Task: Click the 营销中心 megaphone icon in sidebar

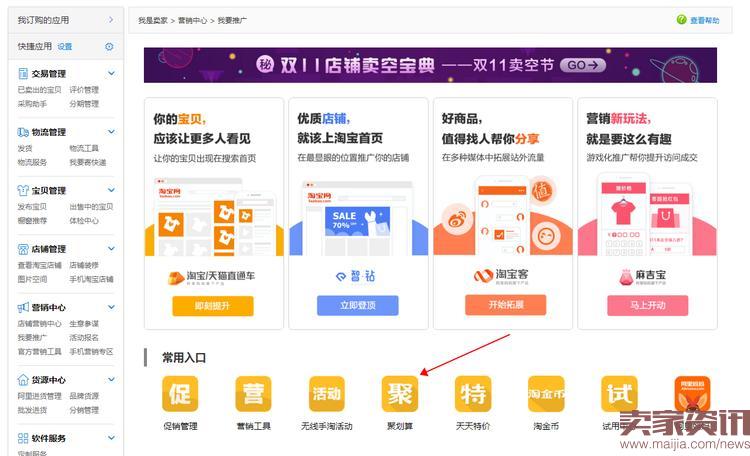Action: tap(23, 307)
